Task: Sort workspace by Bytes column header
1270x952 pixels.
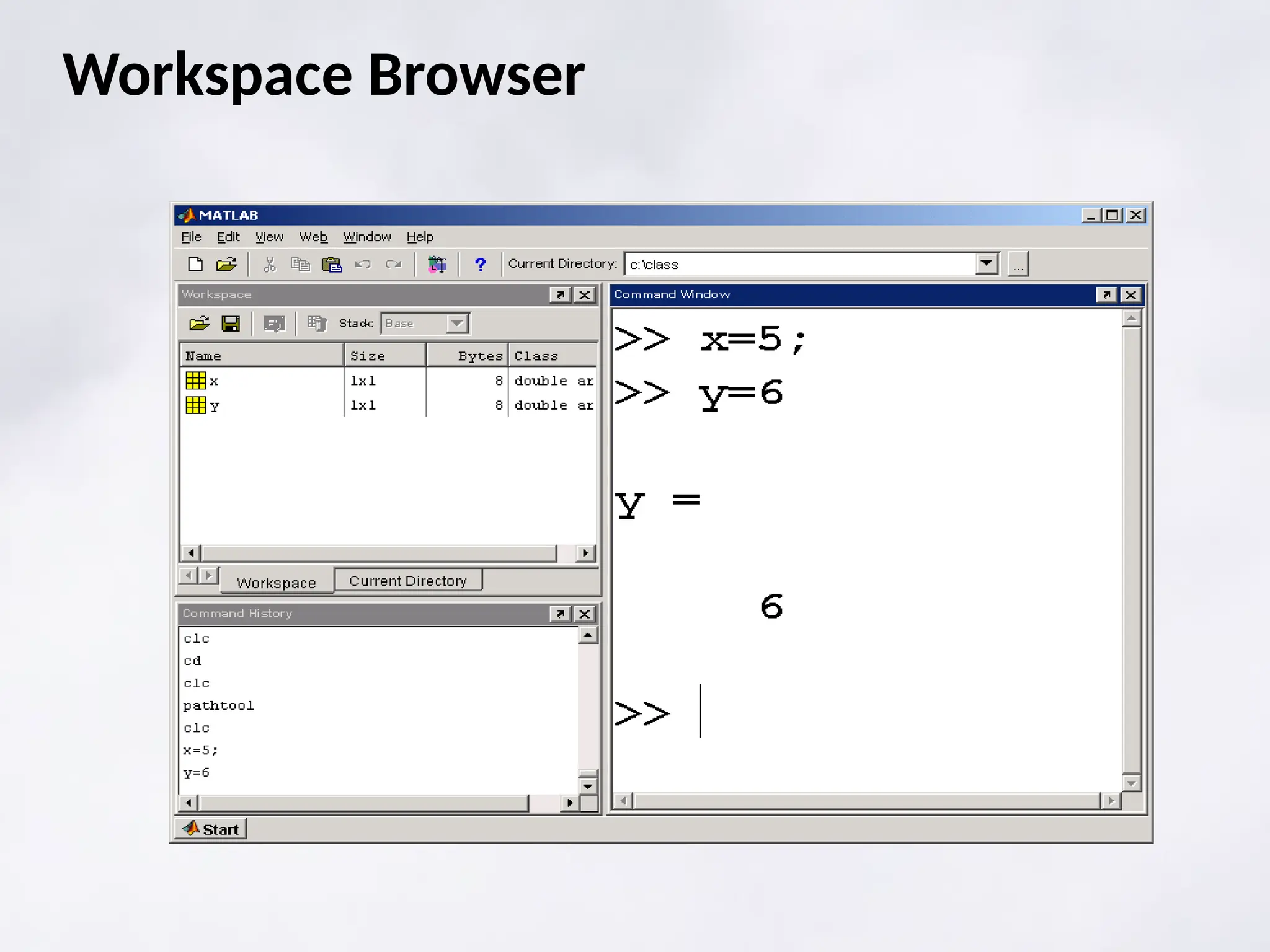Action: pyautogui.click(x=467, y=356)
